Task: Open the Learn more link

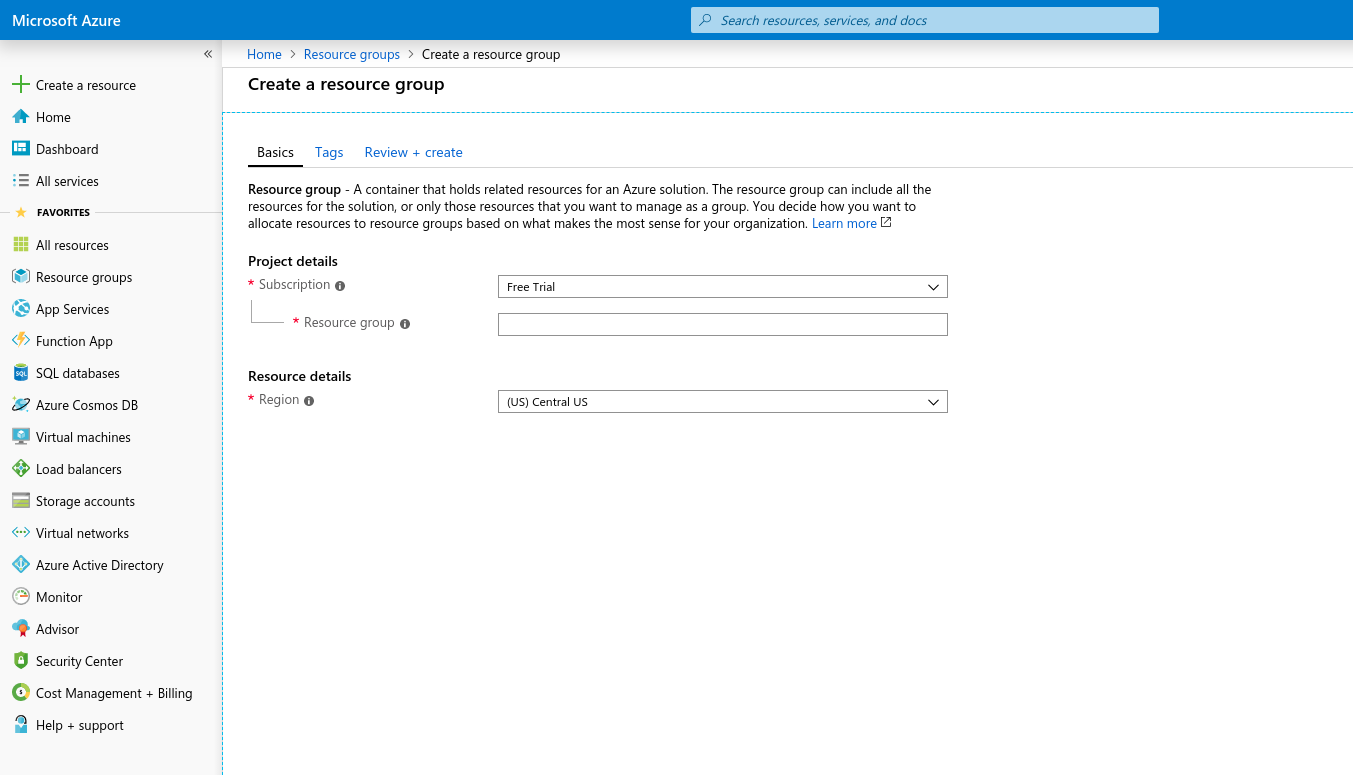Action: pyautogui.click(x=844, y=224)
